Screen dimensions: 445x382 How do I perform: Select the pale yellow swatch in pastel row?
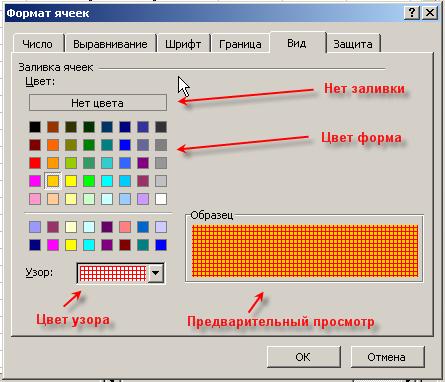[71, 199]
